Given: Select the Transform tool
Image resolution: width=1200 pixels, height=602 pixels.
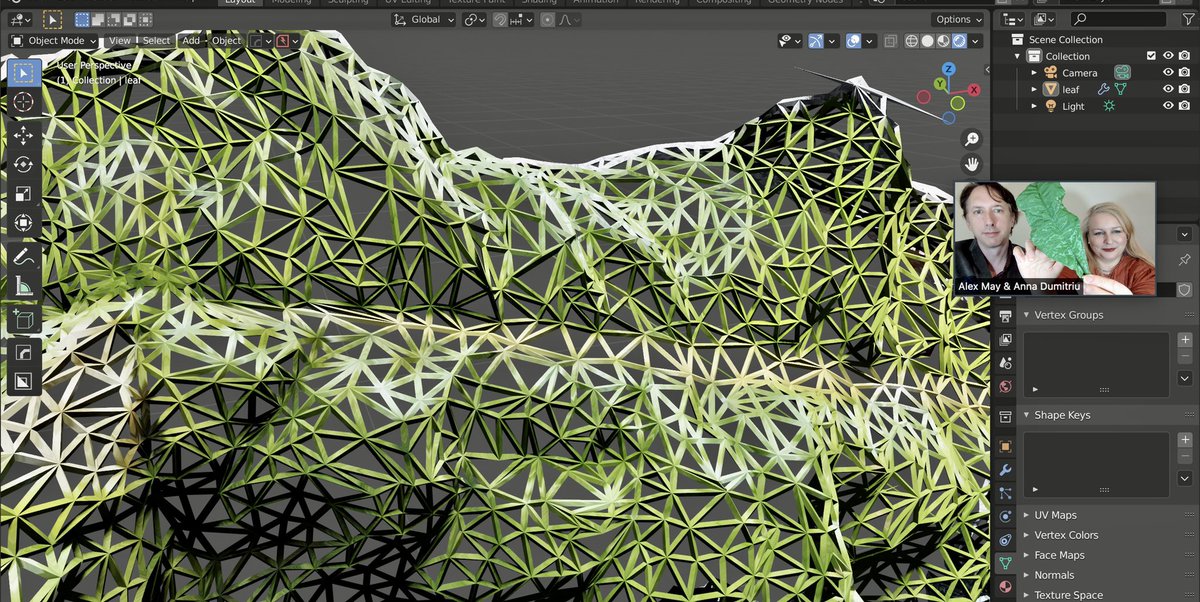Looking at the screenshot, I should coord(24,223).
